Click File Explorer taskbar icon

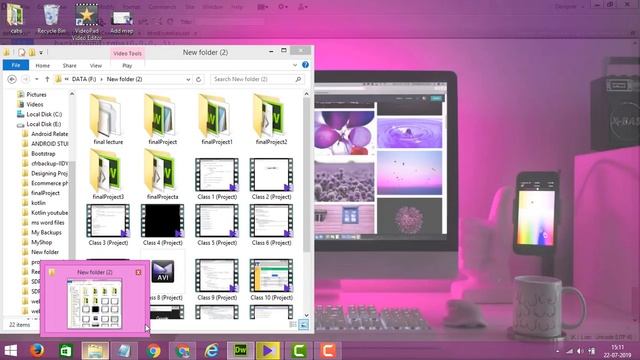95,351
